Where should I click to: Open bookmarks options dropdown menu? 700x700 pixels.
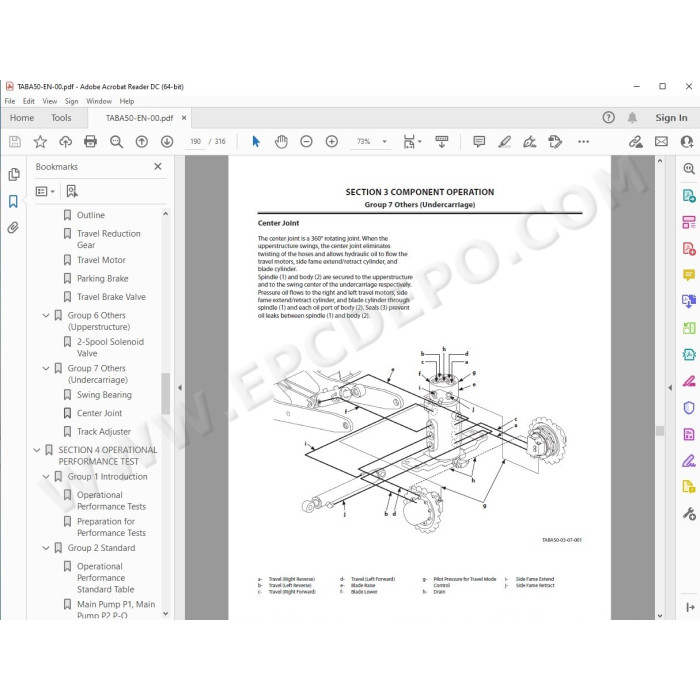(x=45, y=192)
